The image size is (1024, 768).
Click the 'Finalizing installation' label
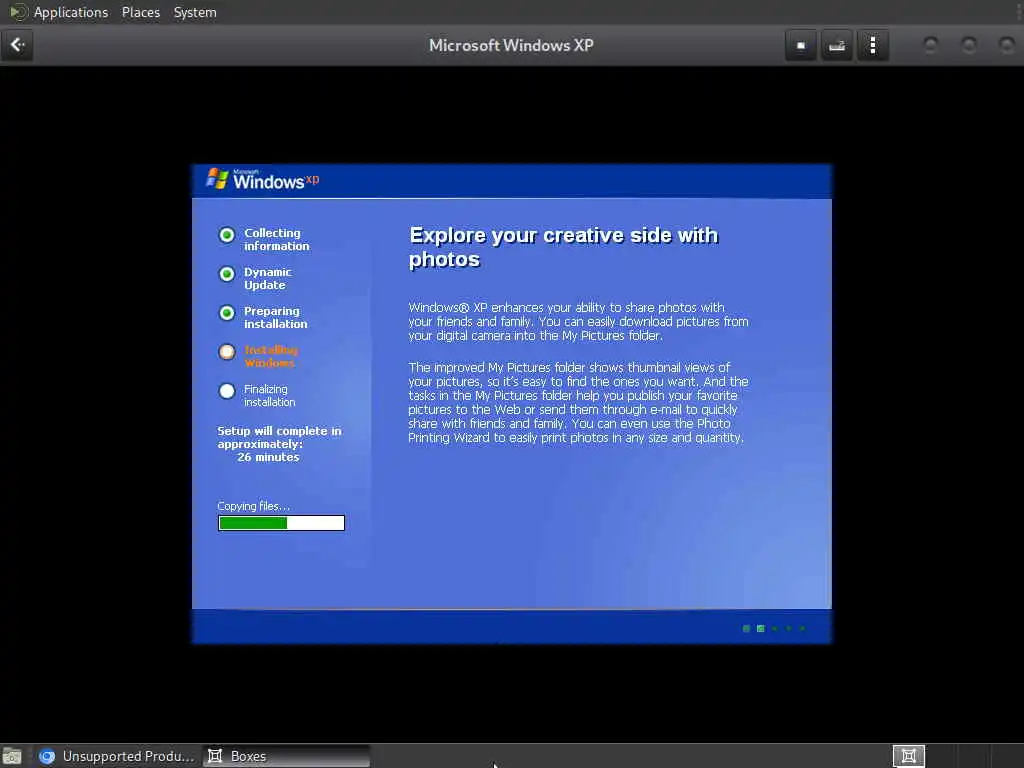(270, 396)
